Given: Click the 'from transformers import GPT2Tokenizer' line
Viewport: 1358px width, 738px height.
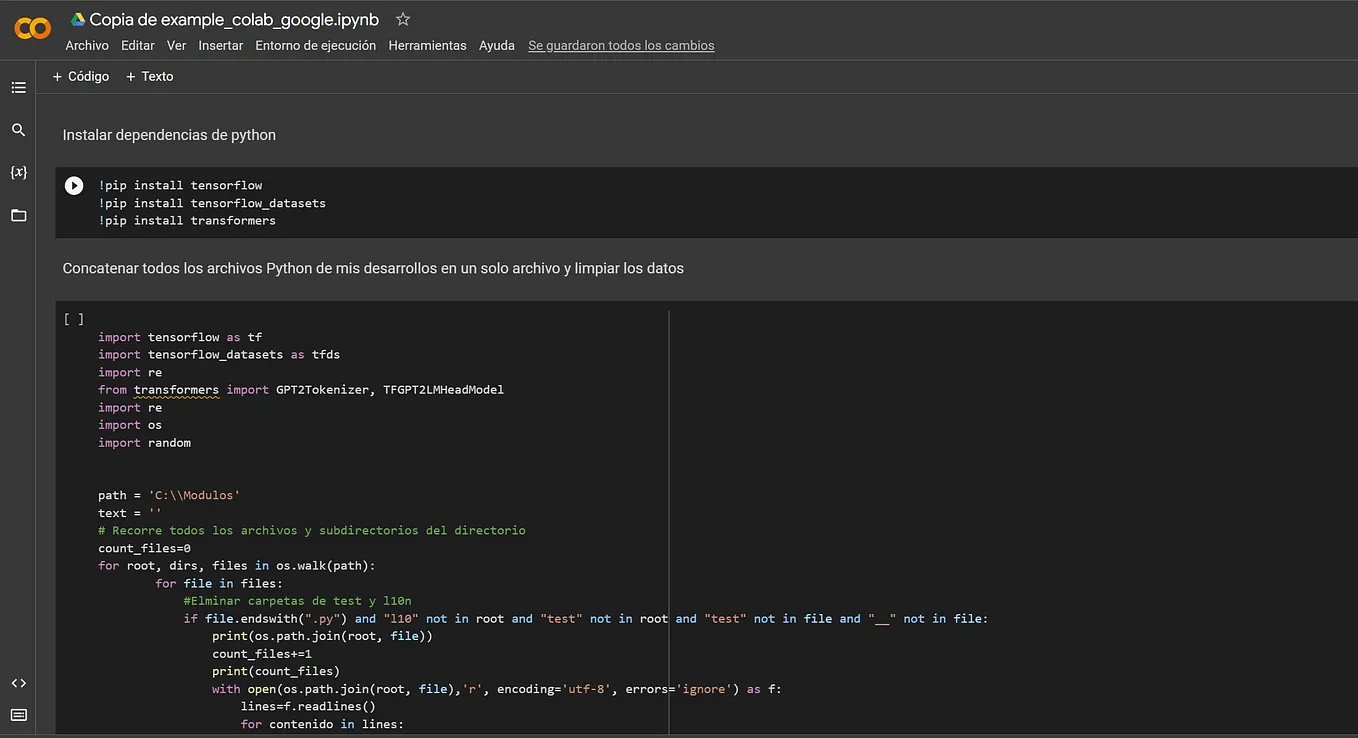Looking at the screenshot, I should click(x=301, y=389).
